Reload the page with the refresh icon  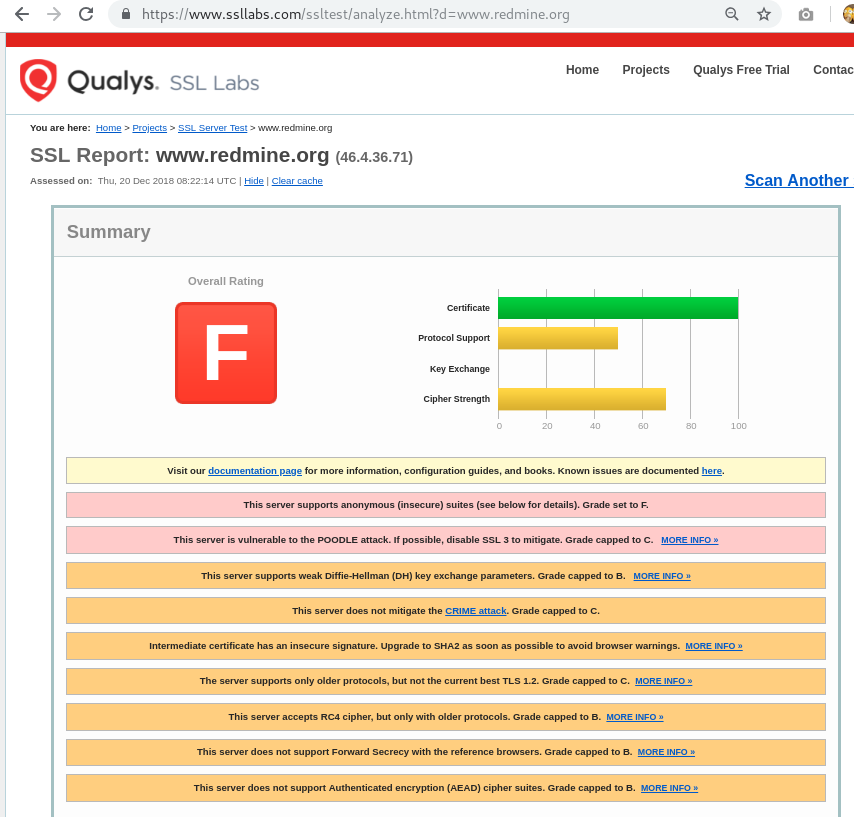tap(86, 14)
